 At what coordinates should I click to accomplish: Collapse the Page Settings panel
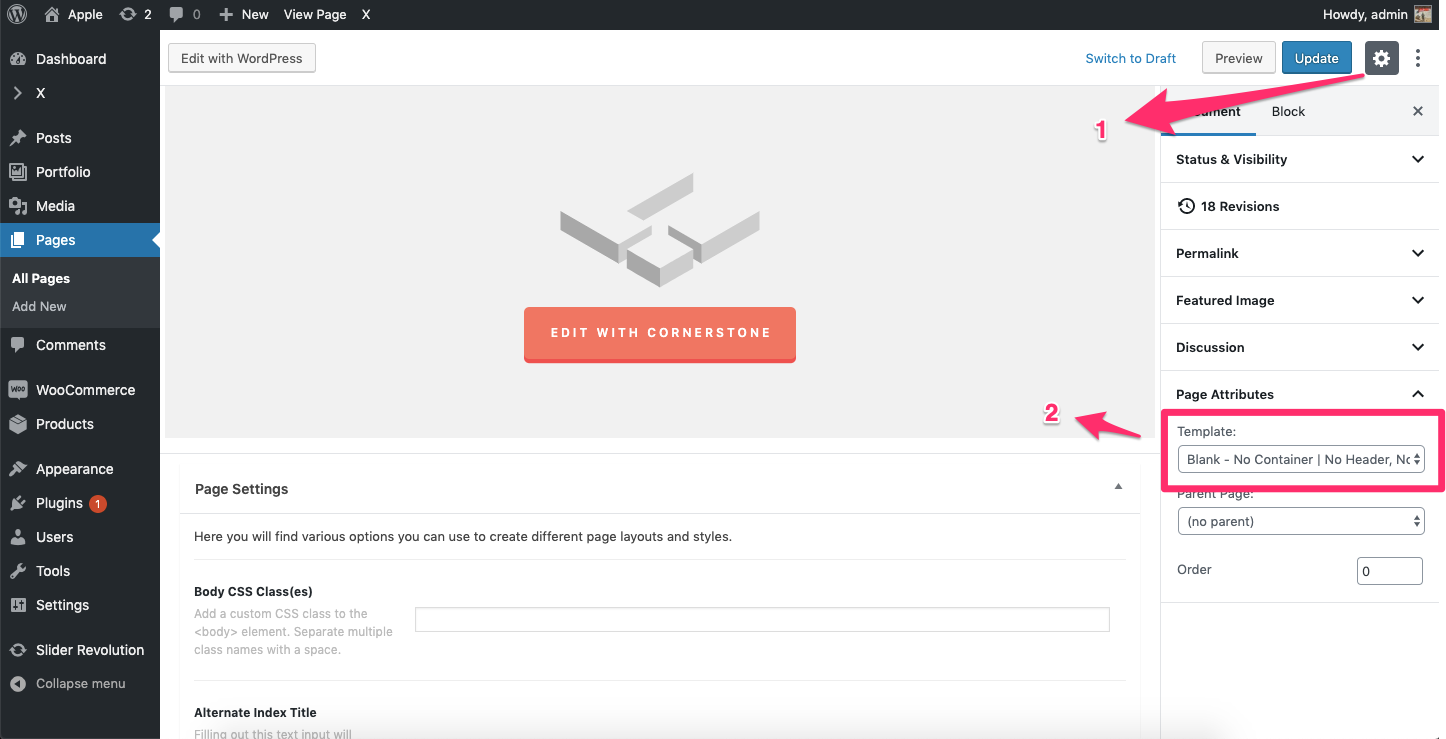[x=1118, y=487]
